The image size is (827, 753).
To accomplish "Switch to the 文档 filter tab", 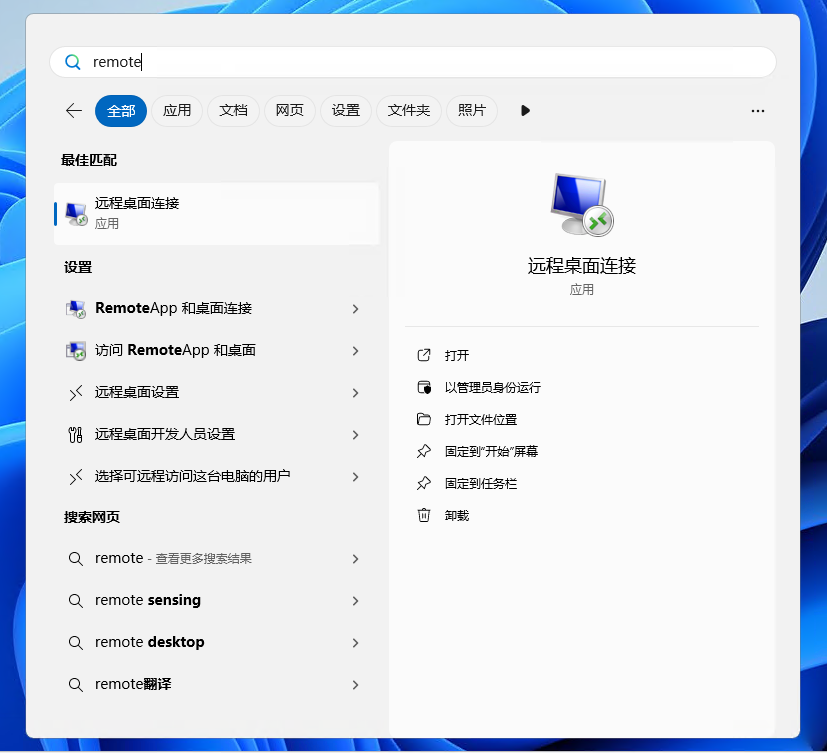I will click(233, 111).
